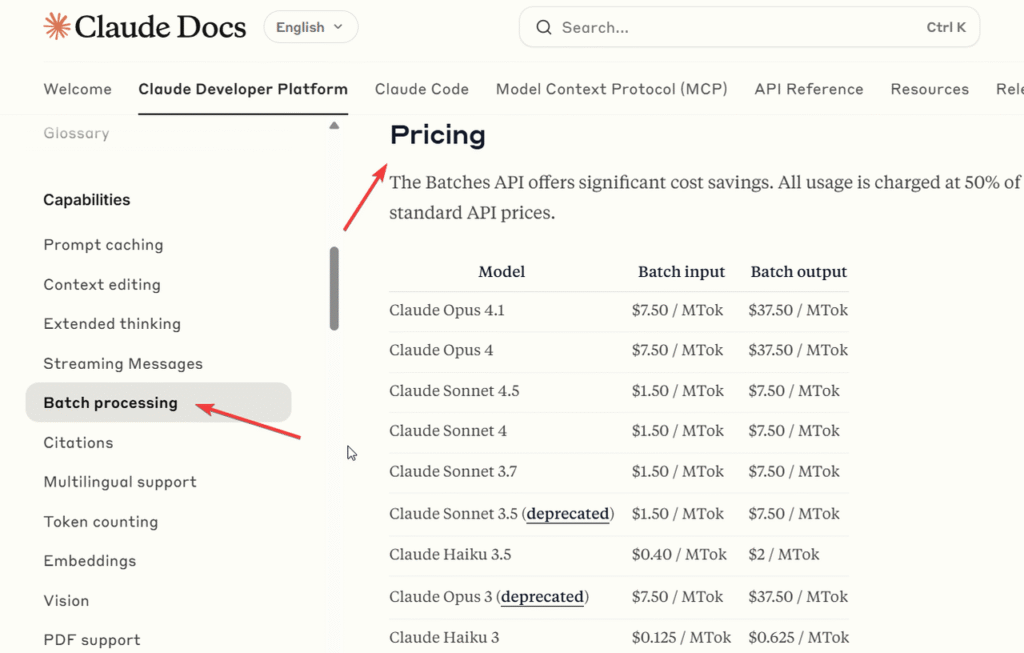
Task: Click the Claude Docs starburst logo icon
Action: pyautogui.click(x=57, y=27)
